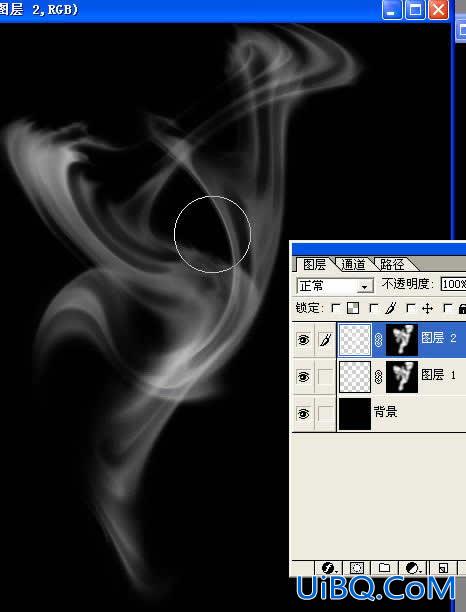Click the lock position move-arrows icon

[x=427, y=309]
